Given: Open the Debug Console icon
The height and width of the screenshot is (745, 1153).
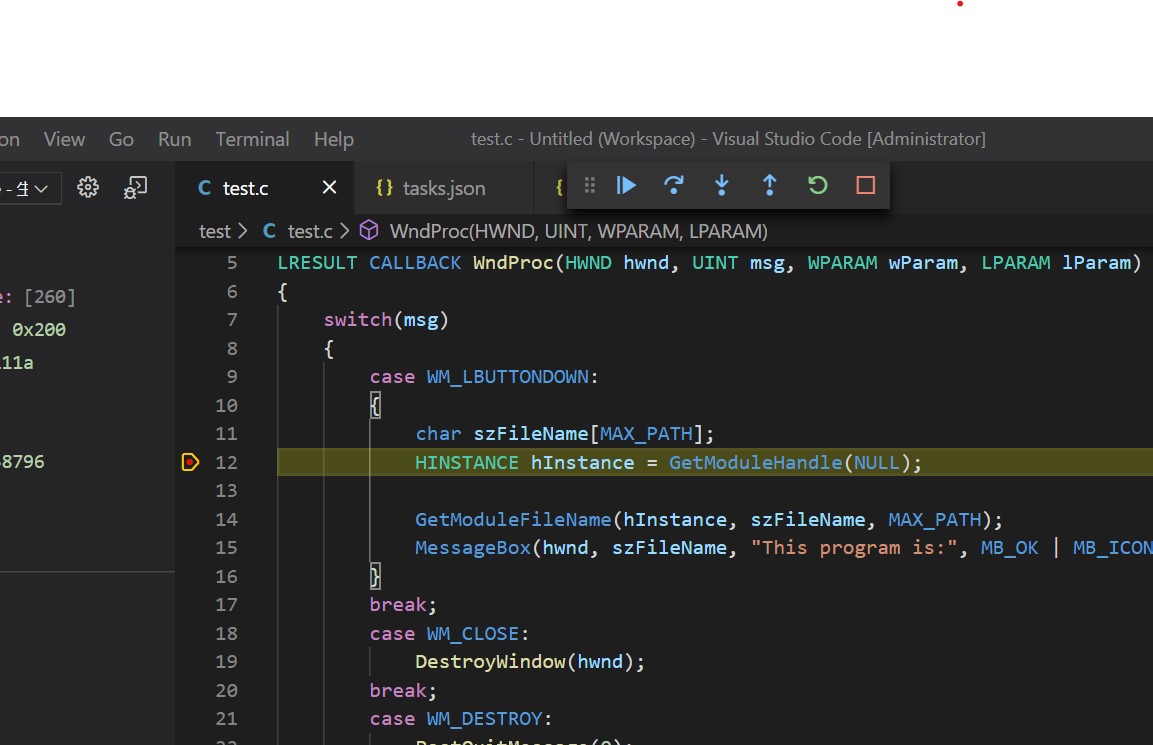Looking at the screenshot, I should coord(135,188).
